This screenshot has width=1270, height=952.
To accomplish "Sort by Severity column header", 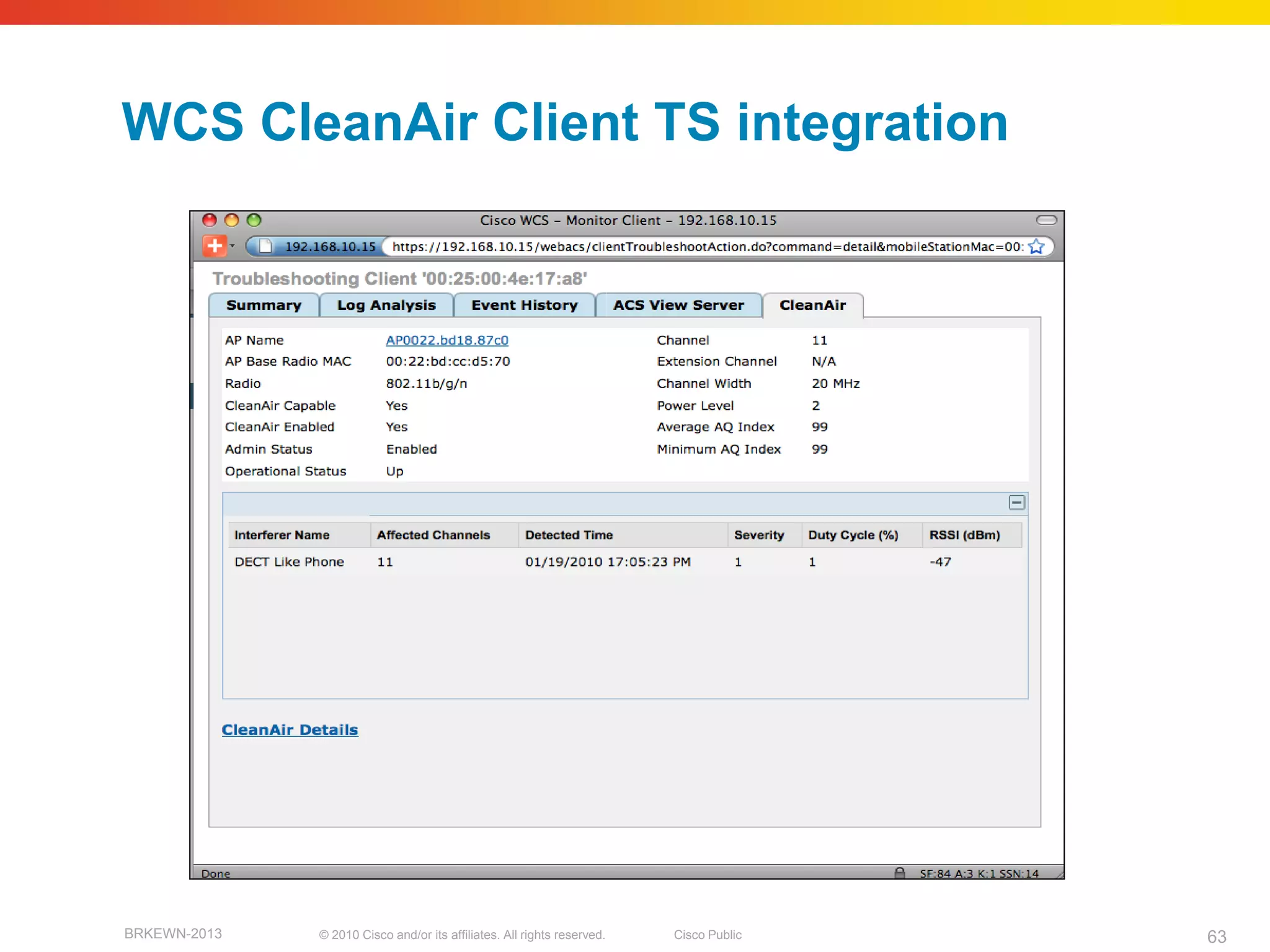I will coord(765,535).
